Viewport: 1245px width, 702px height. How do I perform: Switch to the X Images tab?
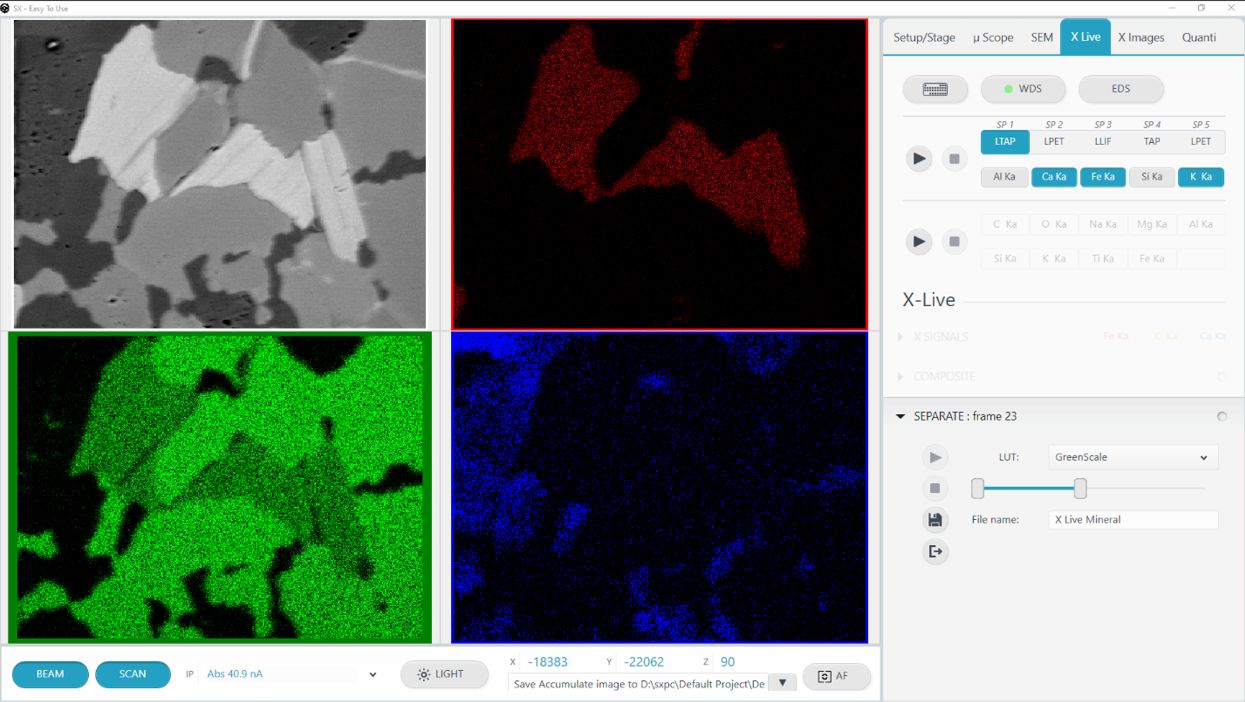[x=1140, y=37]
